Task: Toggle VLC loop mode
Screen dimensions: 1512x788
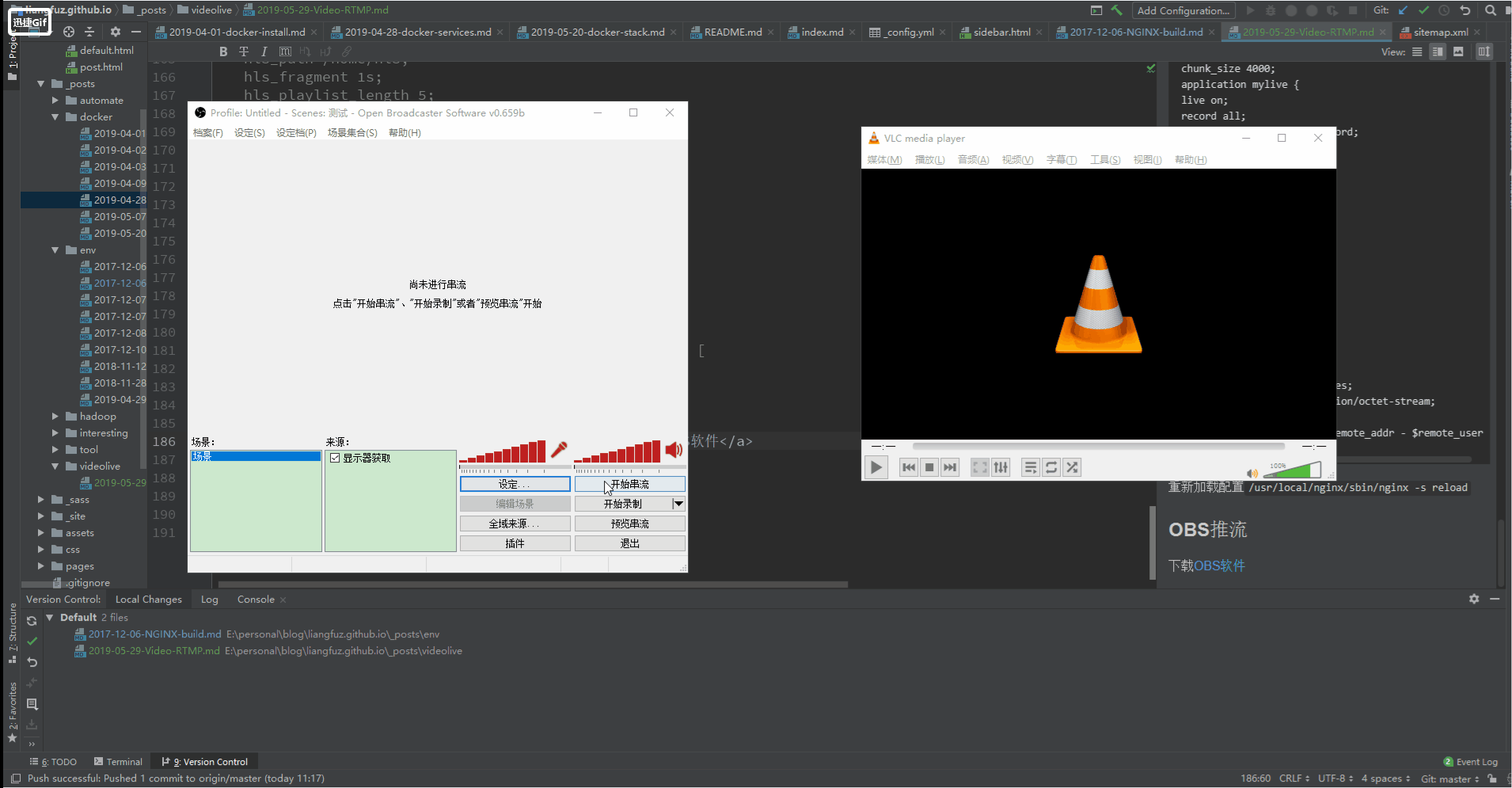Action: [x=1051, y=467]
